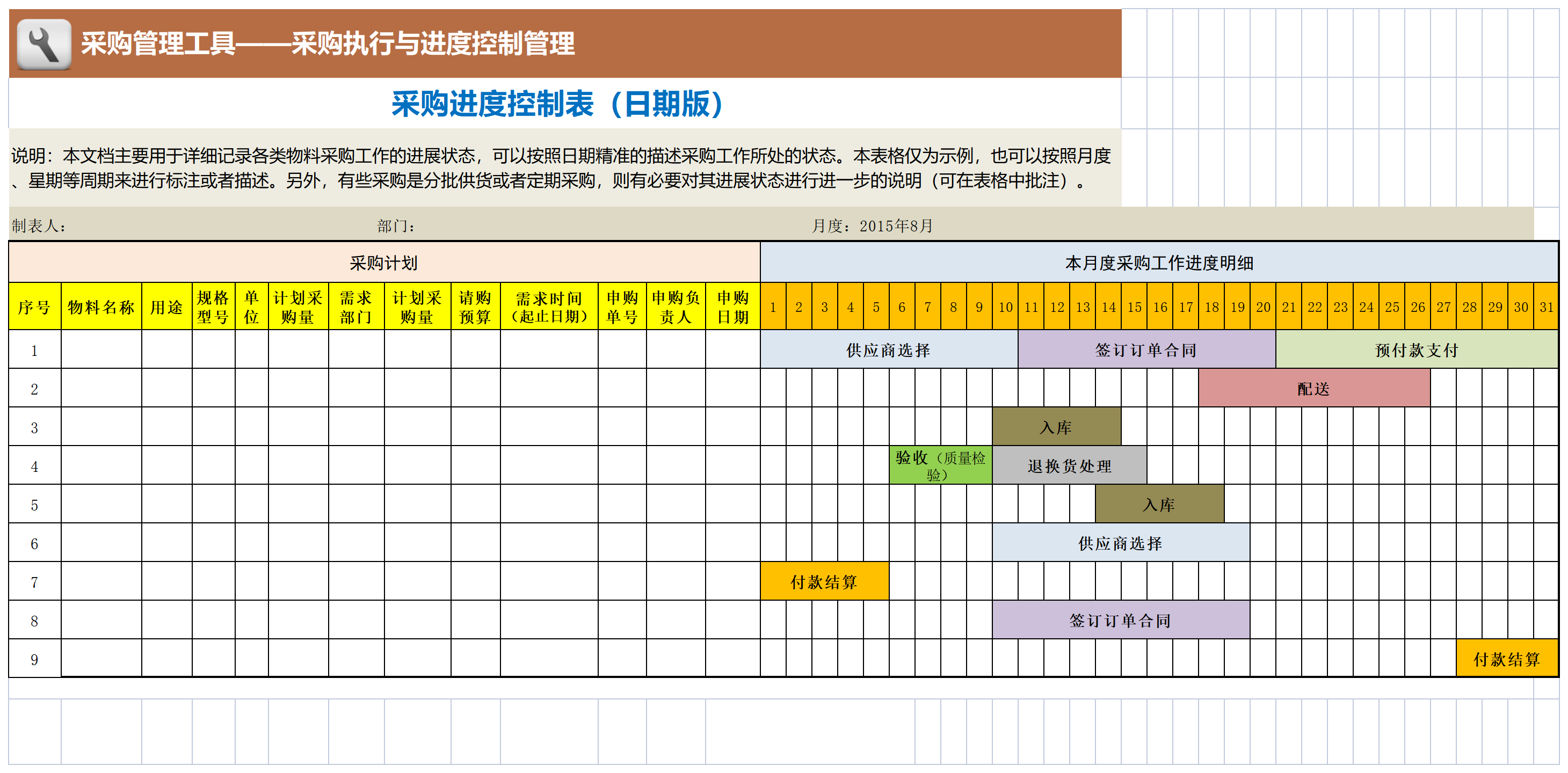Click the 请购预算 column header
1568x773 pixels.
click(x=475, y=307)
